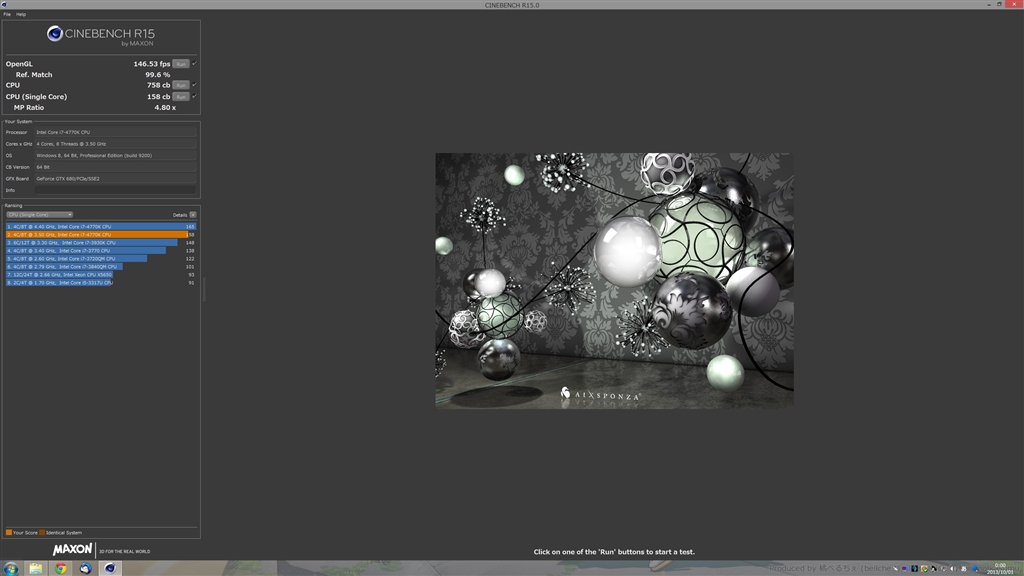The image size is (1024, 576).
Task: Toggle the CPU (Single Core) test checkbox
Action: 194,96
